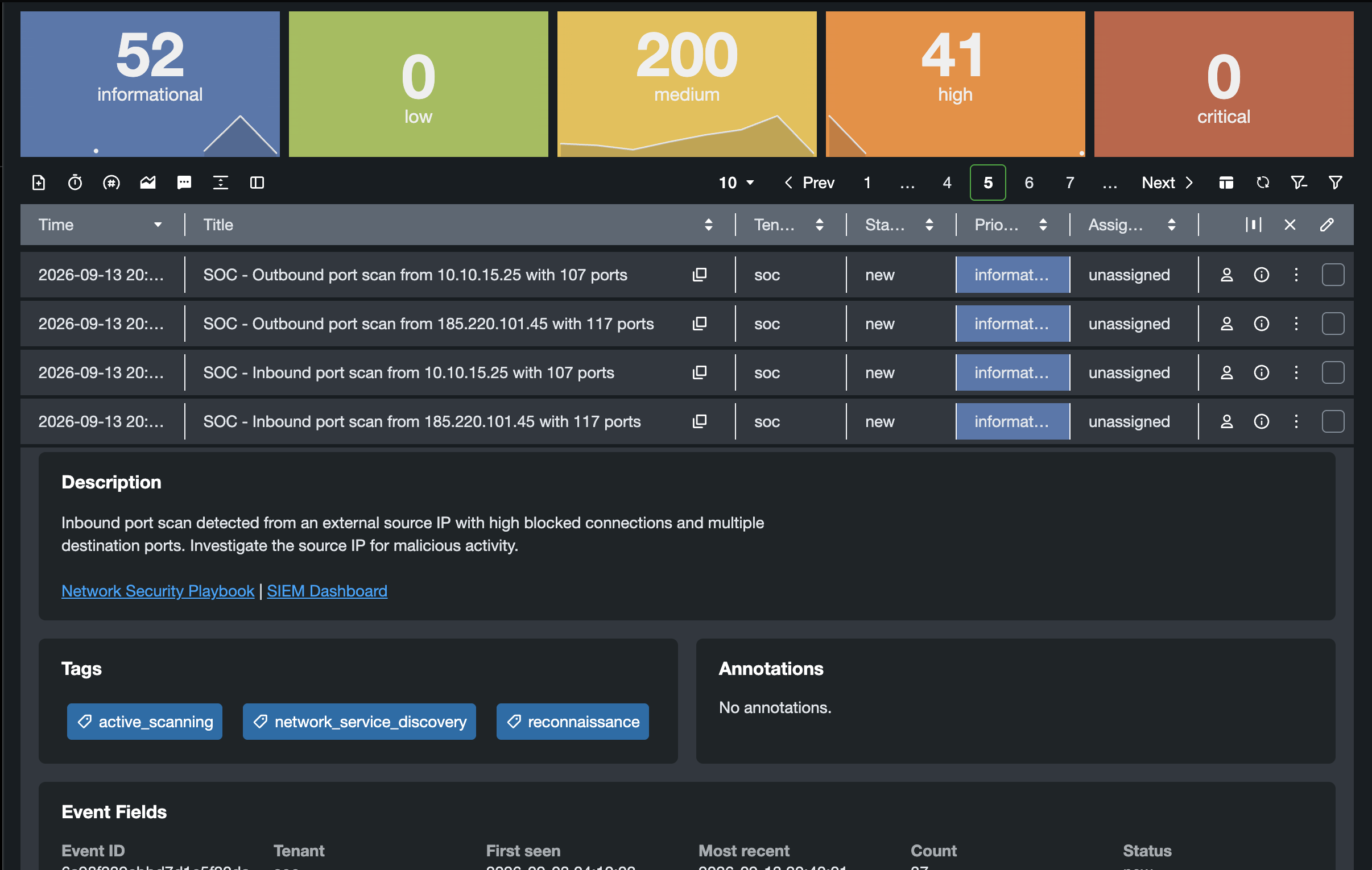This screenshot has width=1372, height=870.
Task: Open more options for Outbound 185.220.101.45 row
Action: [x=1296, y=324]
